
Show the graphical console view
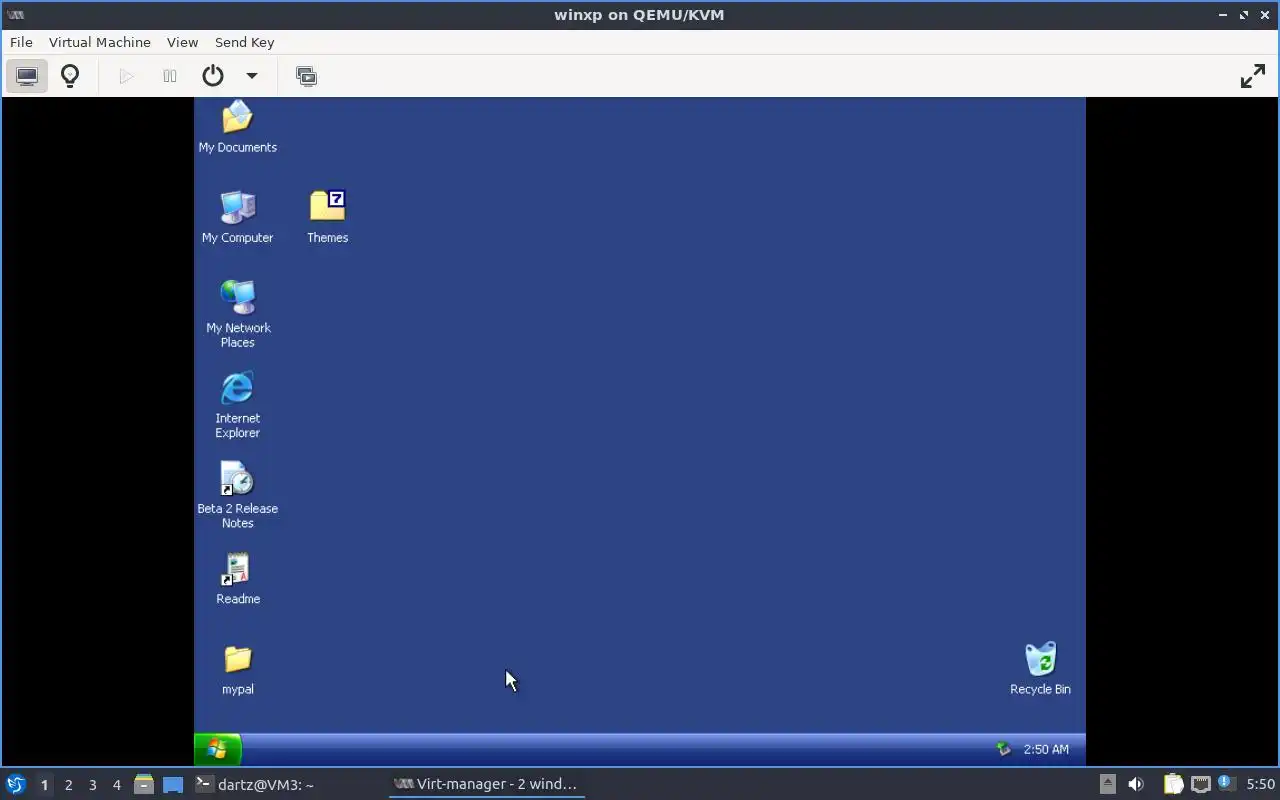(27, 76)
